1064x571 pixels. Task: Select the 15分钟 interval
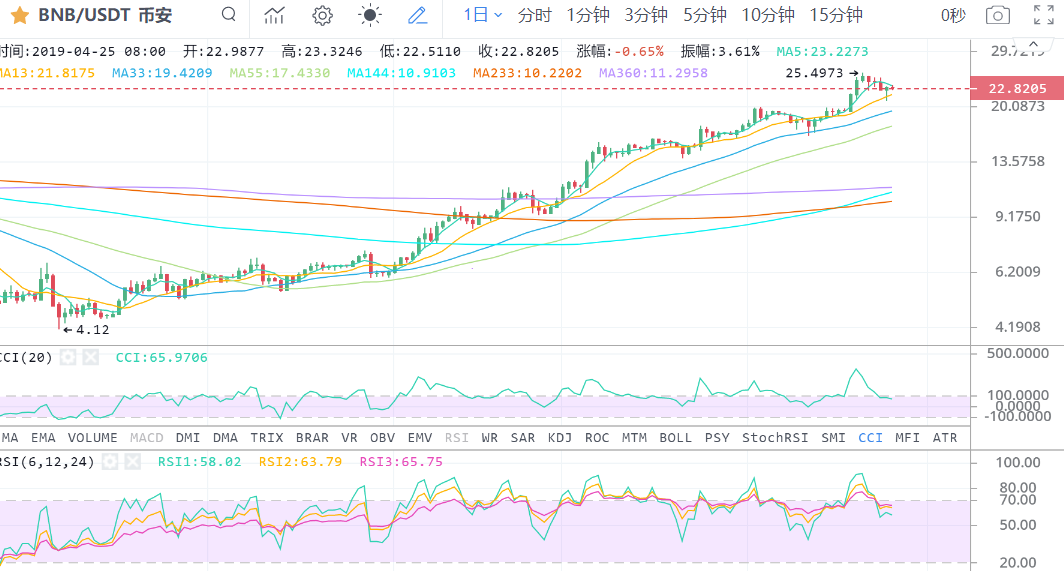(x=836, y=15)
